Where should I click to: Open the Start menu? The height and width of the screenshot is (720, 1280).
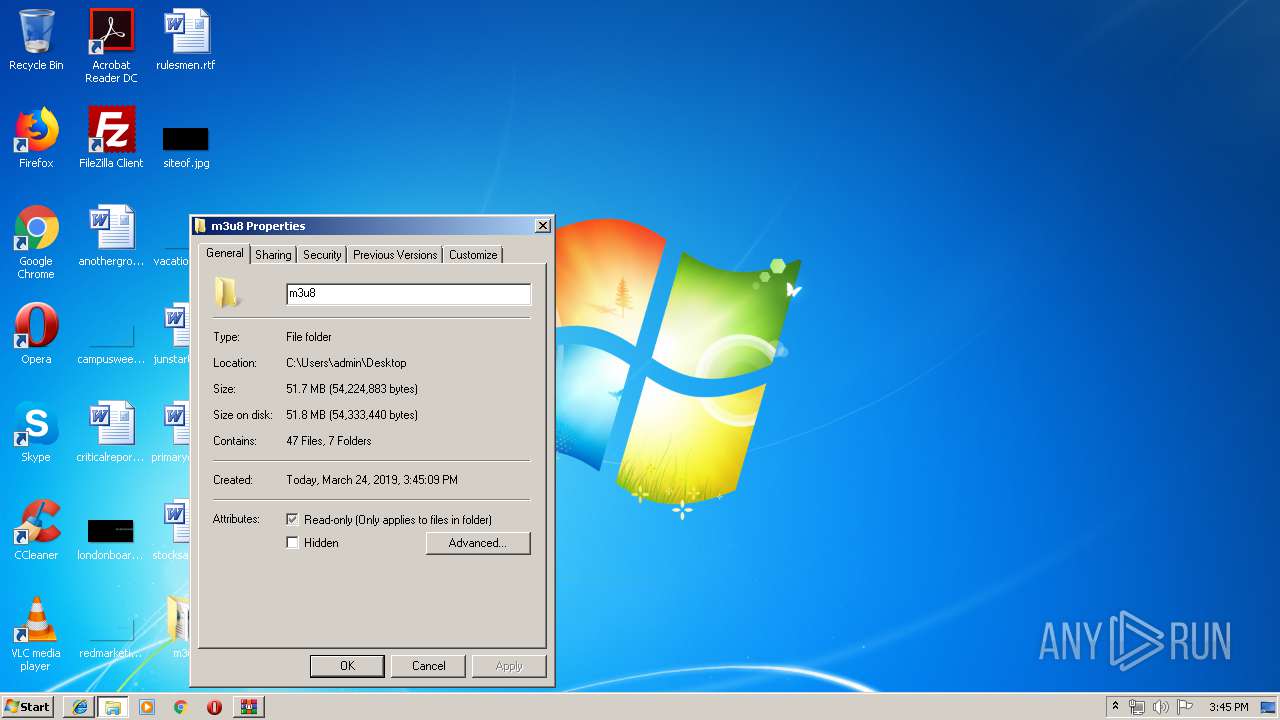click(x=28, y=707)
